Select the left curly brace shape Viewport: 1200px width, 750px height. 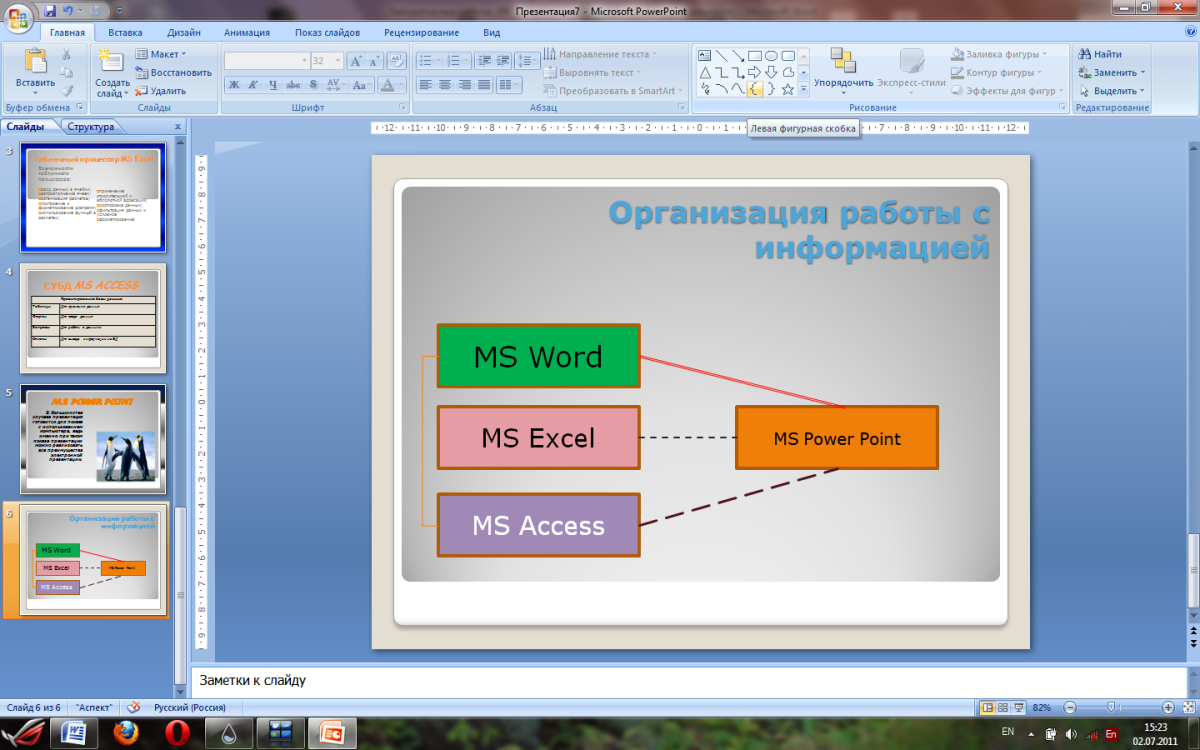click(x=755, y=90)
